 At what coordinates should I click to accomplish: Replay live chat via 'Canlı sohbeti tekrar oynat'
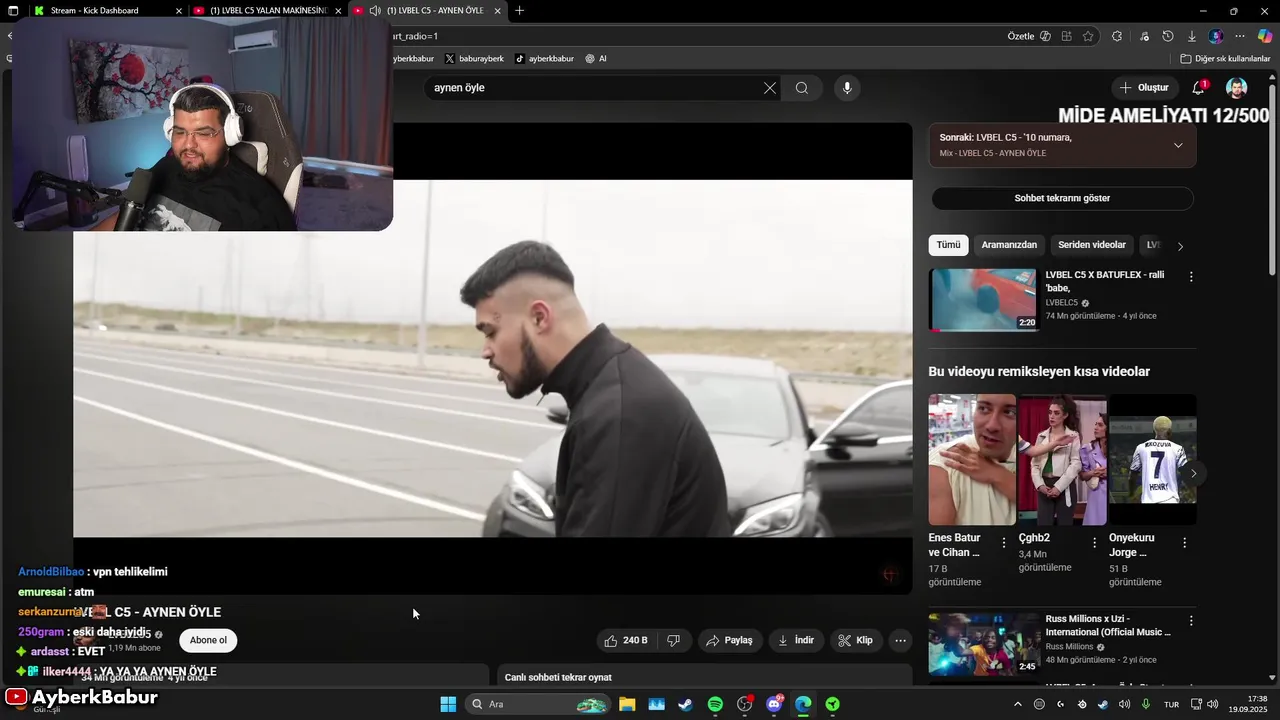[x=558, y=677]
